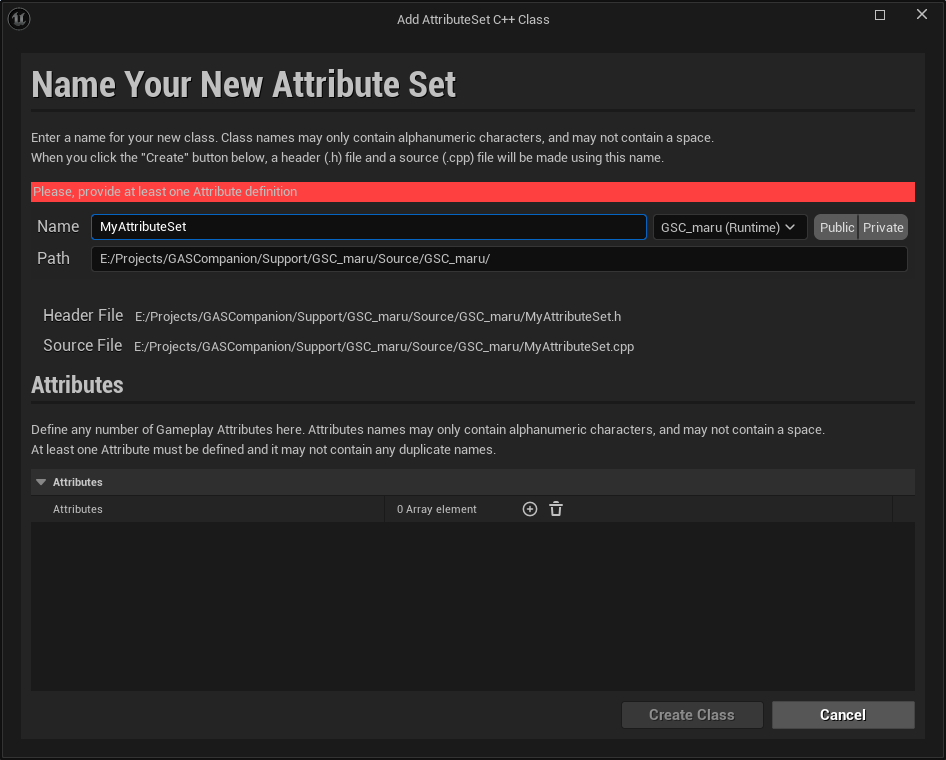The height and width of the screenshot is (760, 946).
Task: Set class visibility to Public
Action: (x=836, y=227)
